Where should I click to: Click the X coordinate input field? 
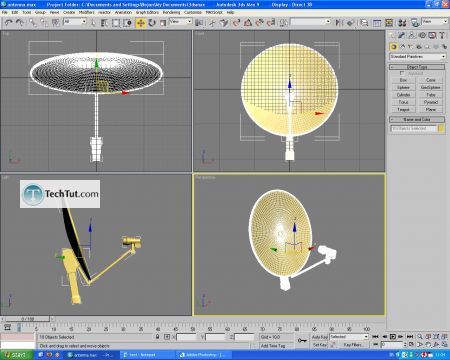pos(187,337)
